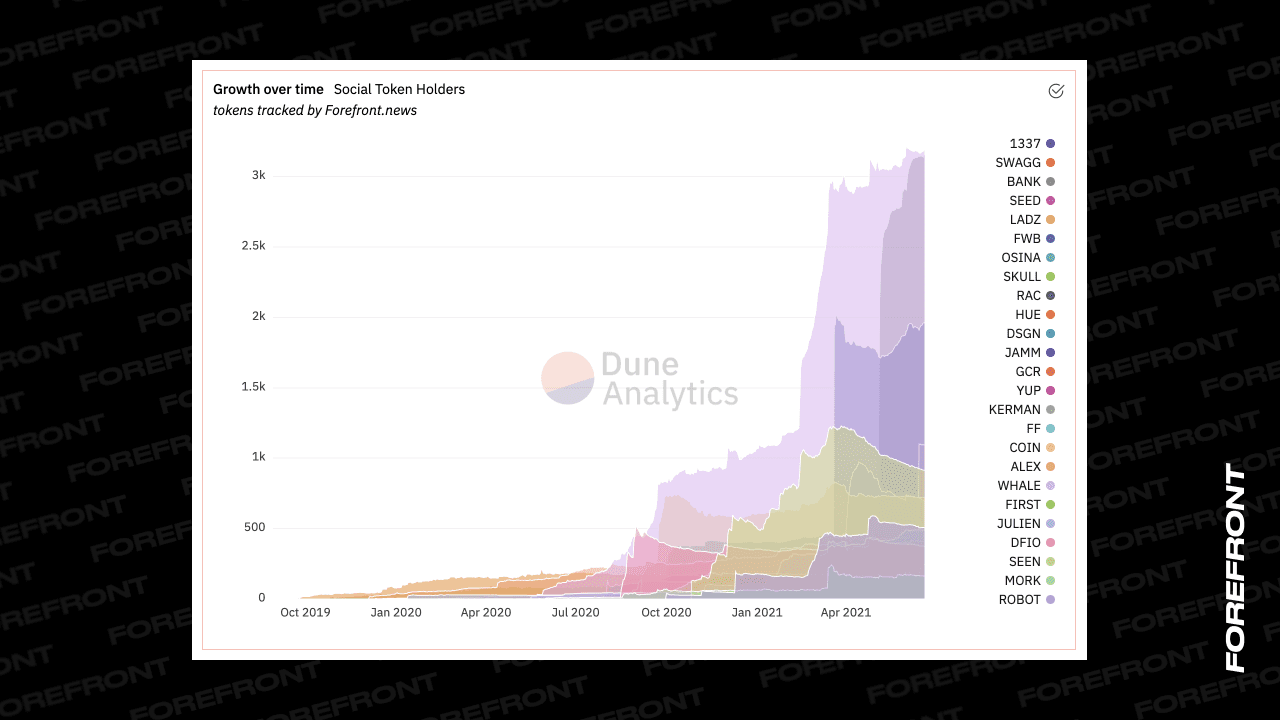Click the 'Oct 2020' x-axis label
Image resolution: width=1280 pixels, height=720 pixels.
tap(666, 613)
